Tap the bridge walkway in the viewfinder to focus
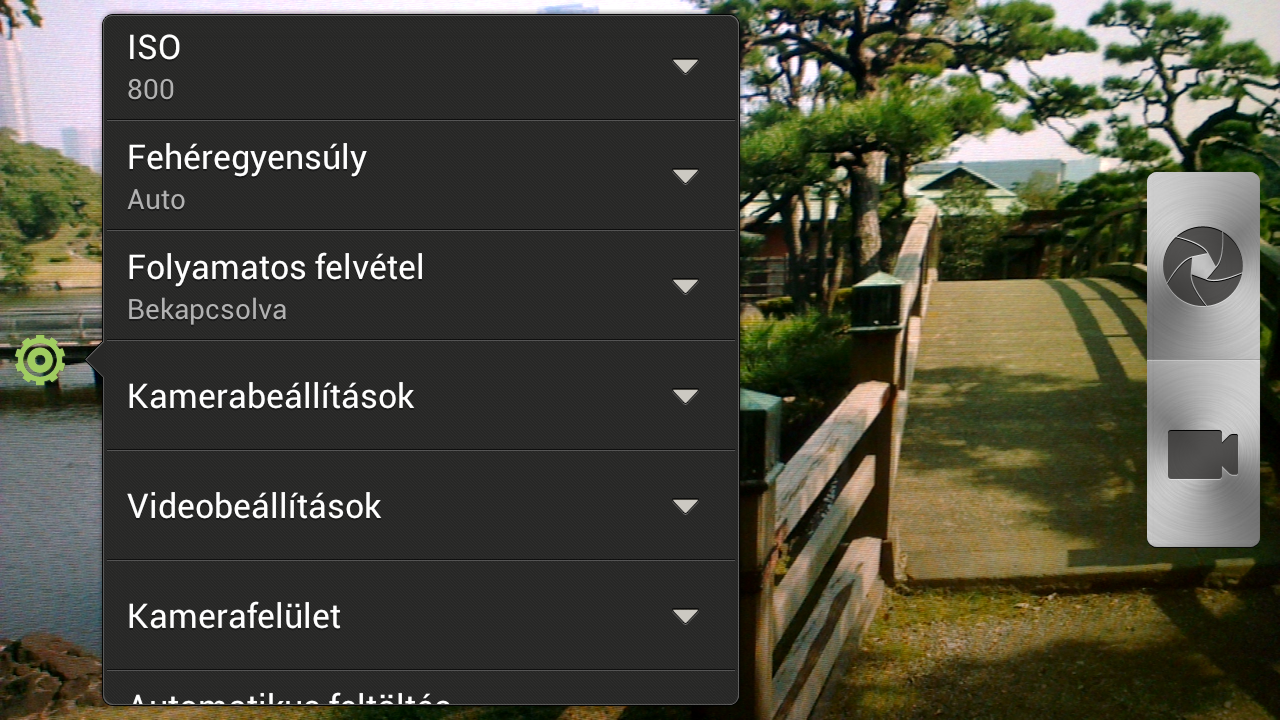This screenshot has height=720, width=1280. click(1010, 430)
